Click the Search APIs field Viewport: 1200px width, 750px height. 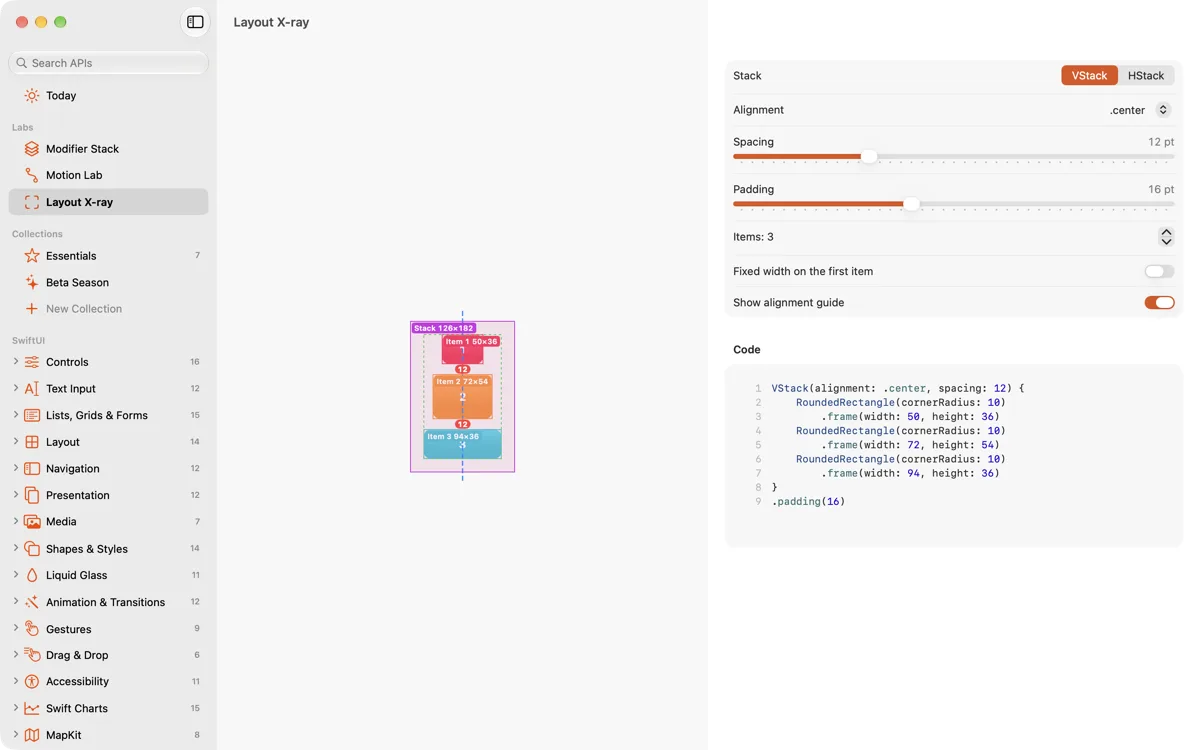[x=108, y=63]
